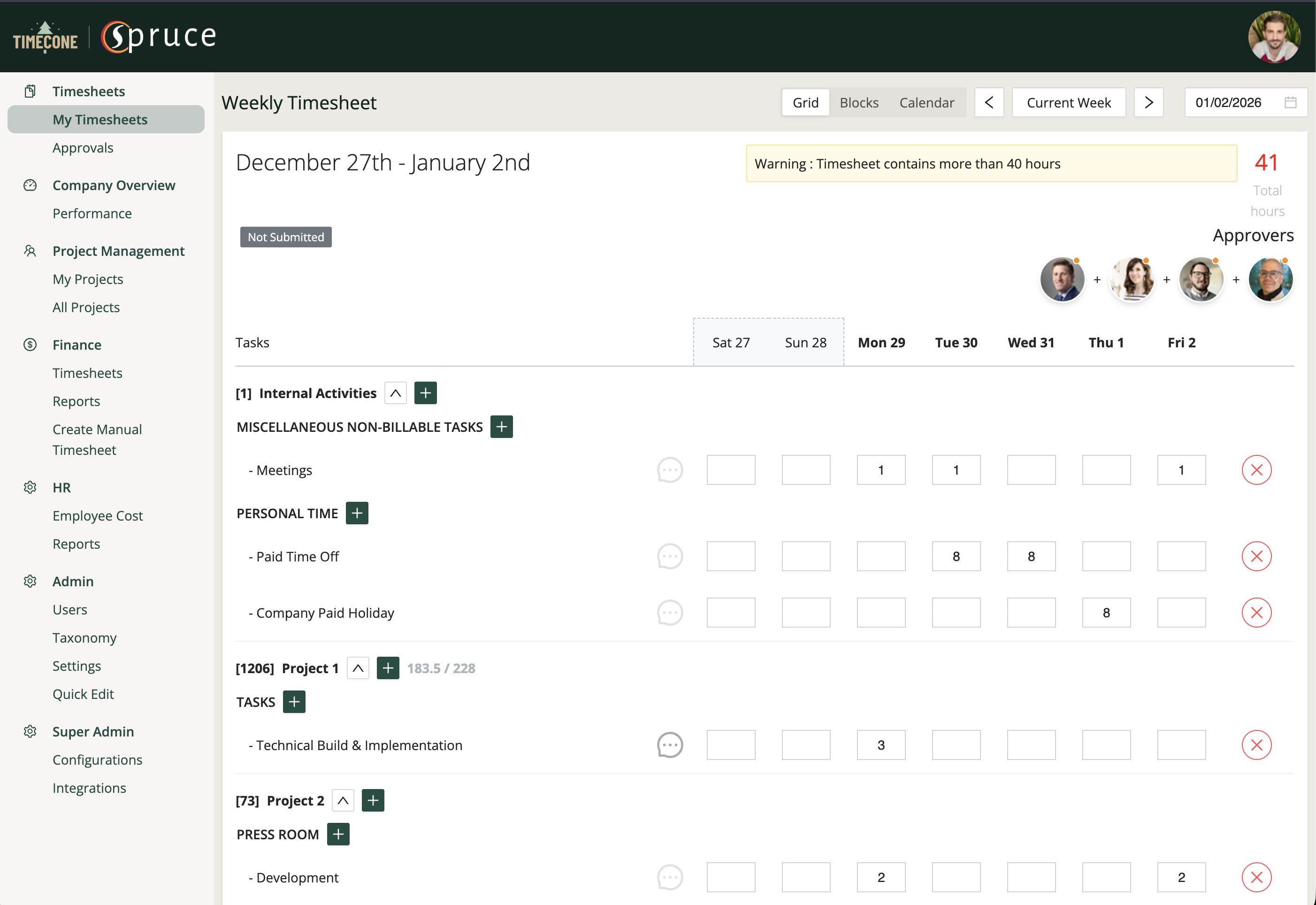Click the first approver's profile picture

coord(1062,279)
